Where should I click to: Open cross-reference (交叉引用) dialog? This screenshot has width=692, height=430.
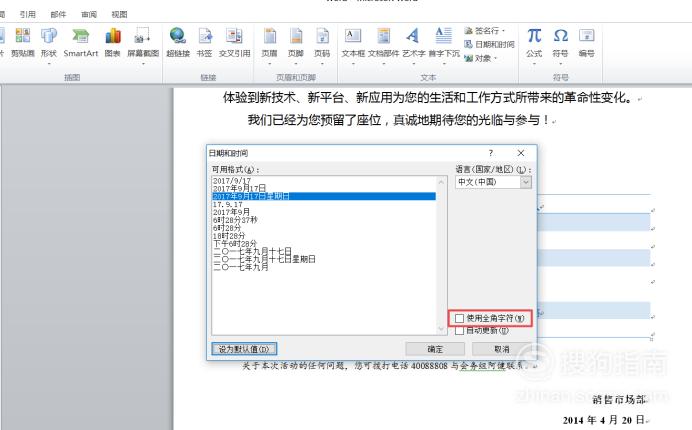(x=234, y=43)
